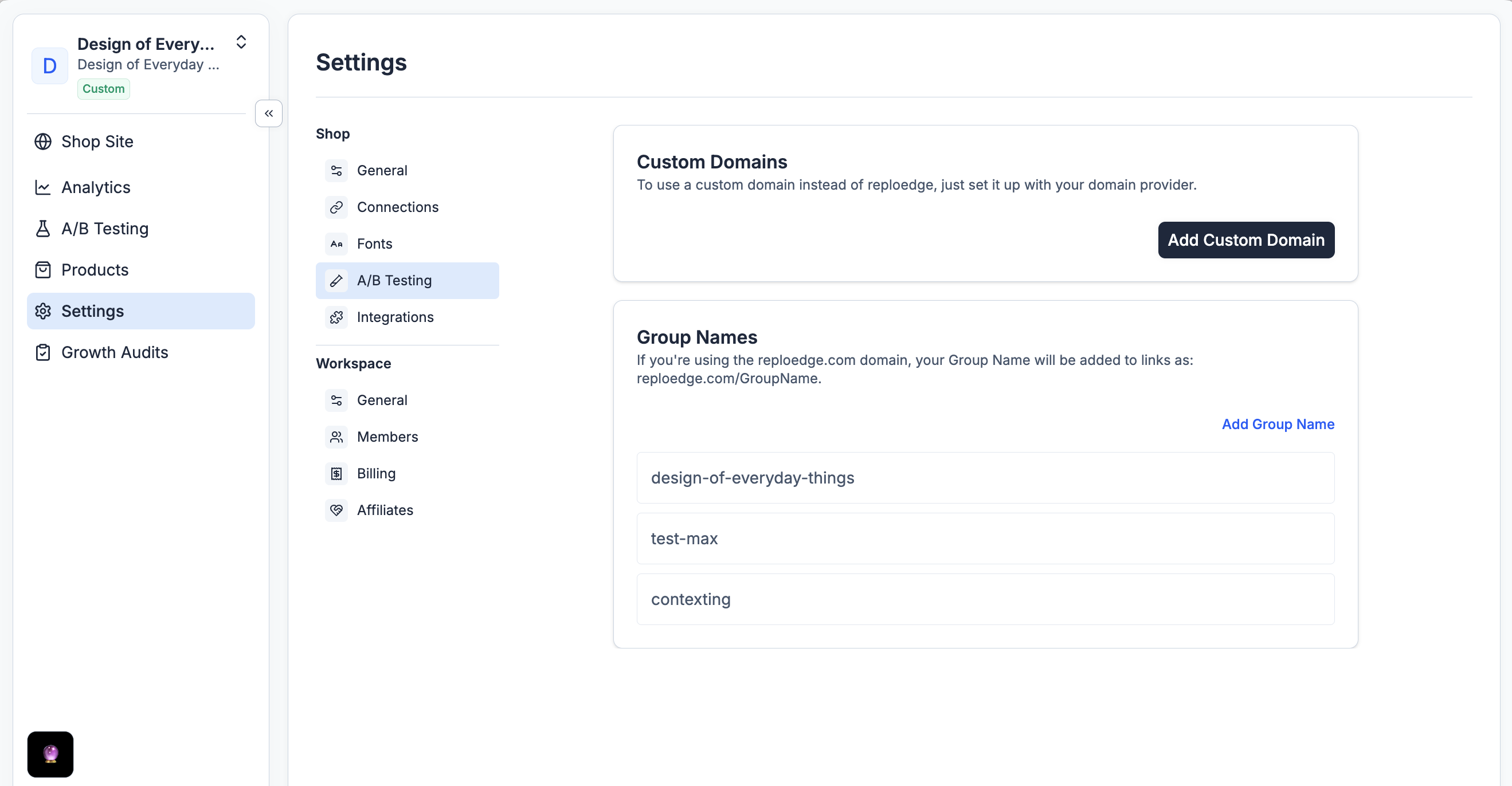Click the Products shopping bag icon
1512x786 pixels.
coord(43,270)
